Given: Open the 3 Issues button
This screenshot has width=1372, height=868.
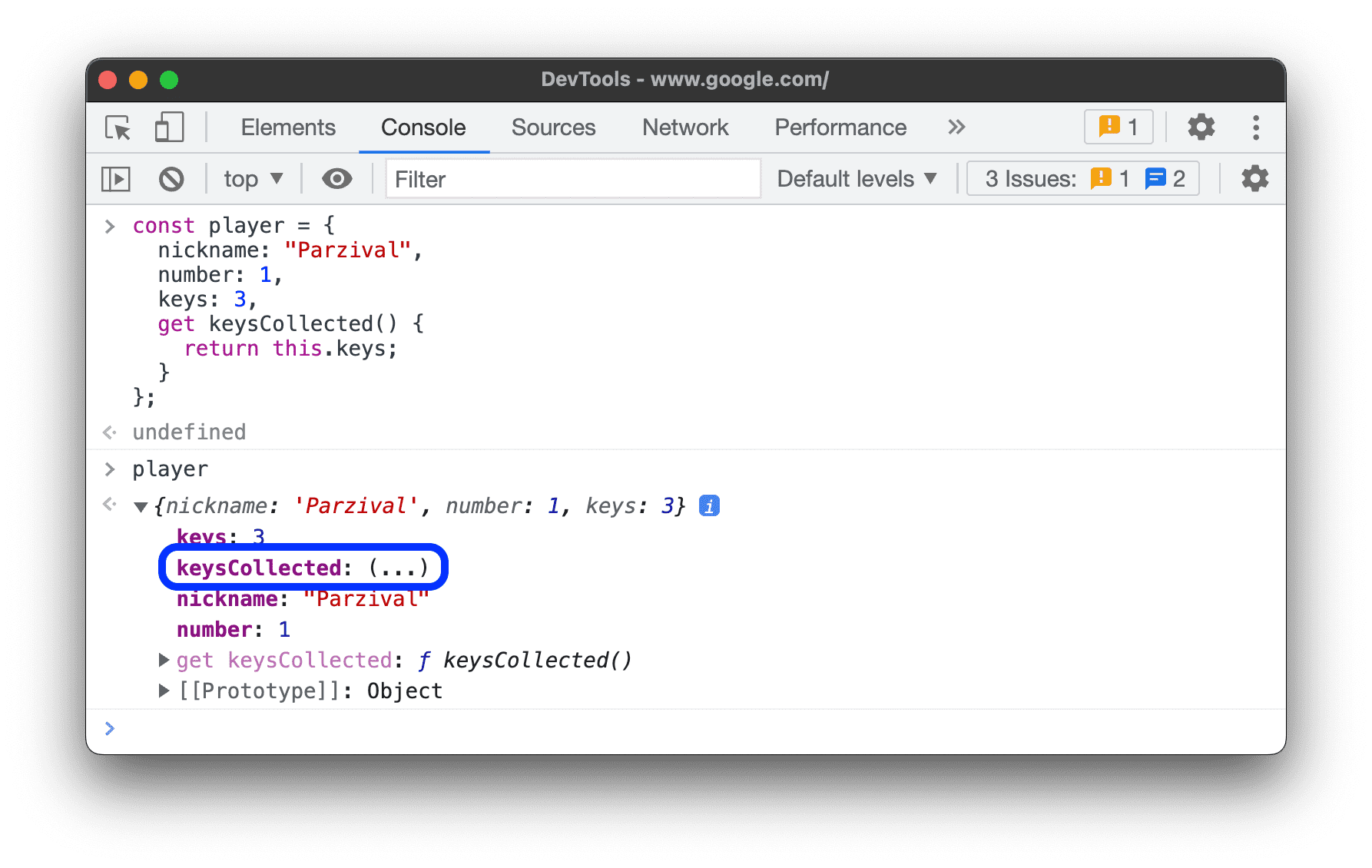Looking at the screenshot, I should coord(1082,179).
